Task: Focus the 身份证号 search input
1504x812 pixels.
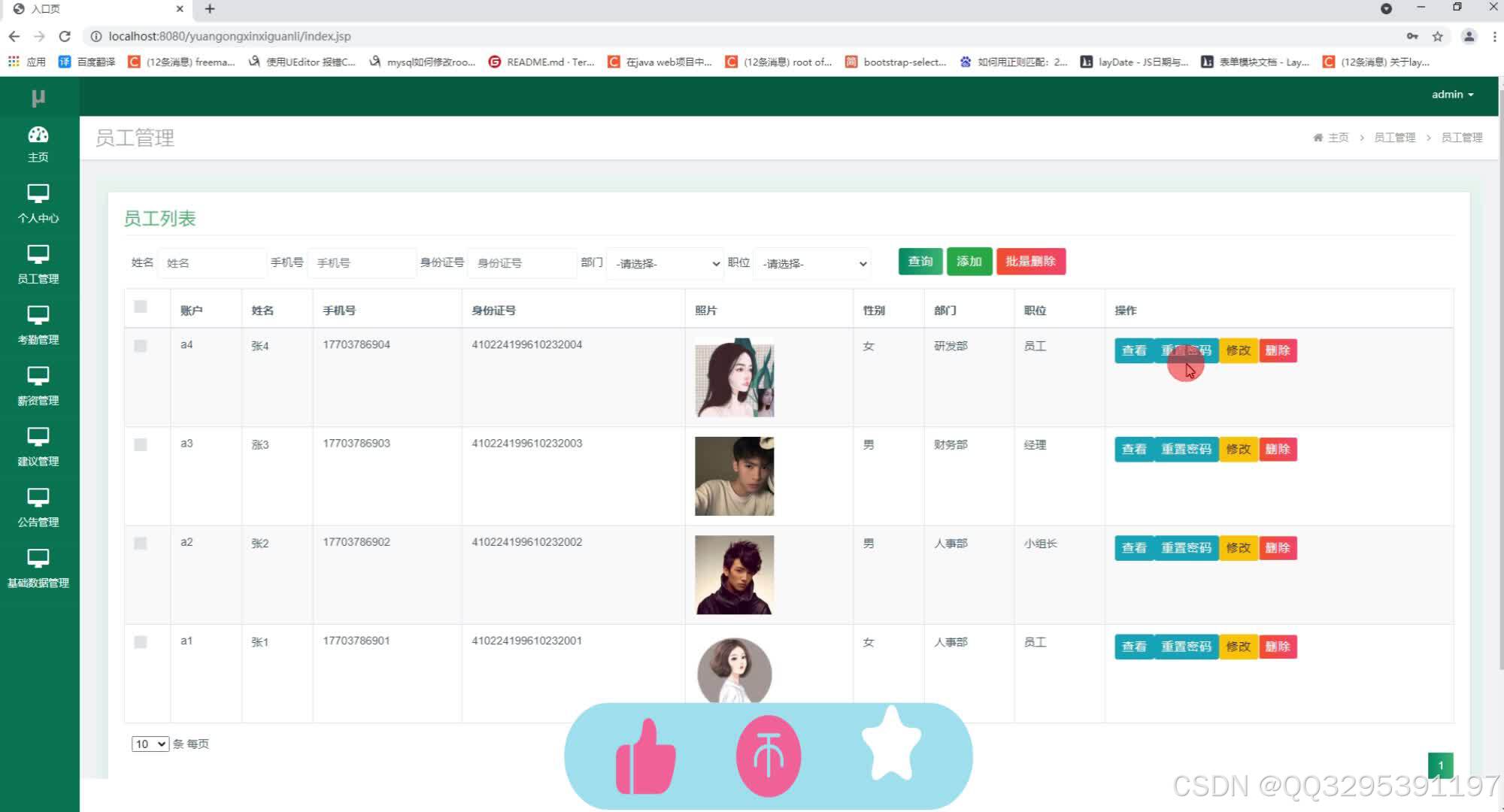Action: (x=522, y=263)
